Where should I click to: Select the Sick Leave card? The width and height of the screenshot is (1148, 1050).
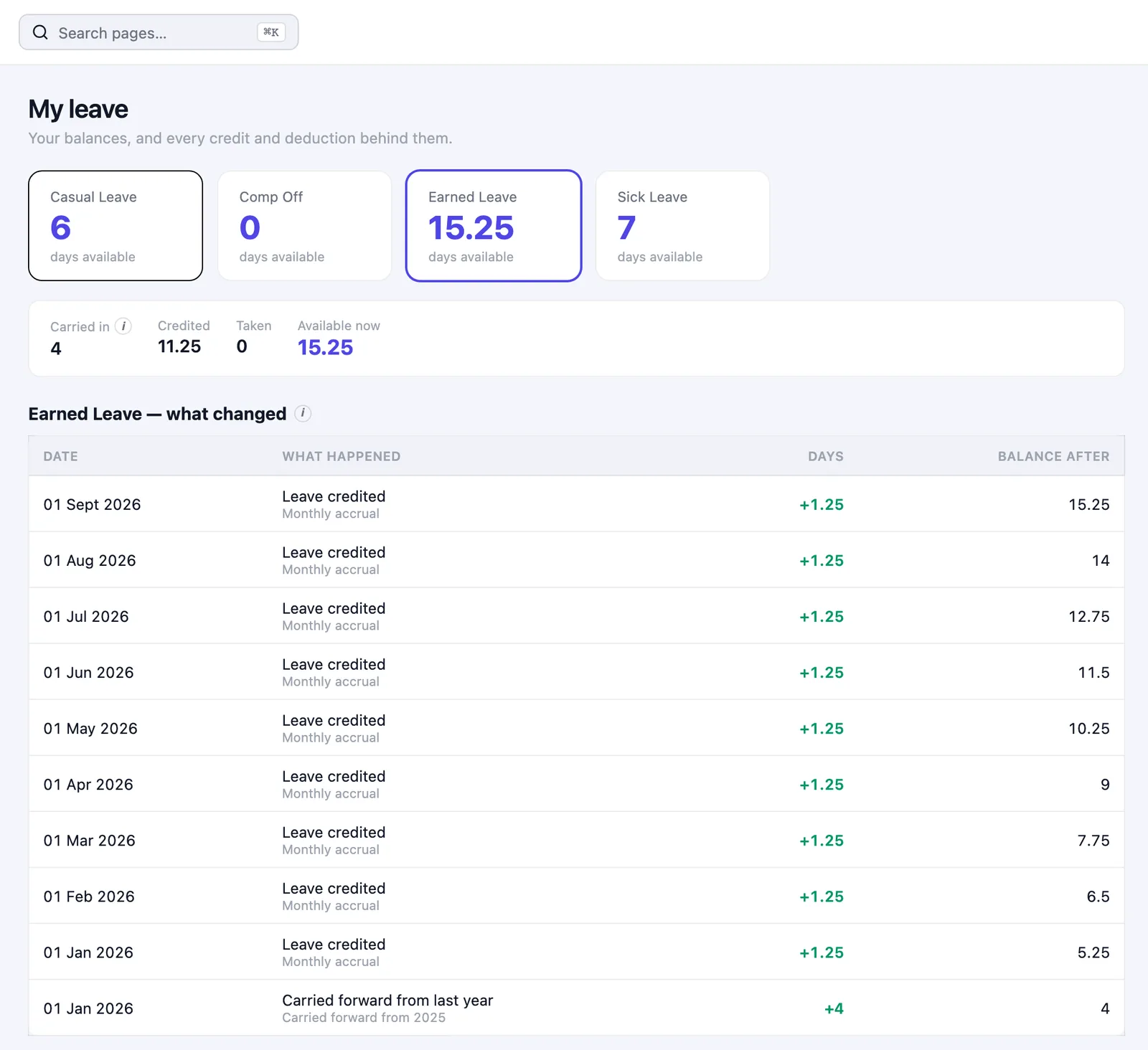682,226
